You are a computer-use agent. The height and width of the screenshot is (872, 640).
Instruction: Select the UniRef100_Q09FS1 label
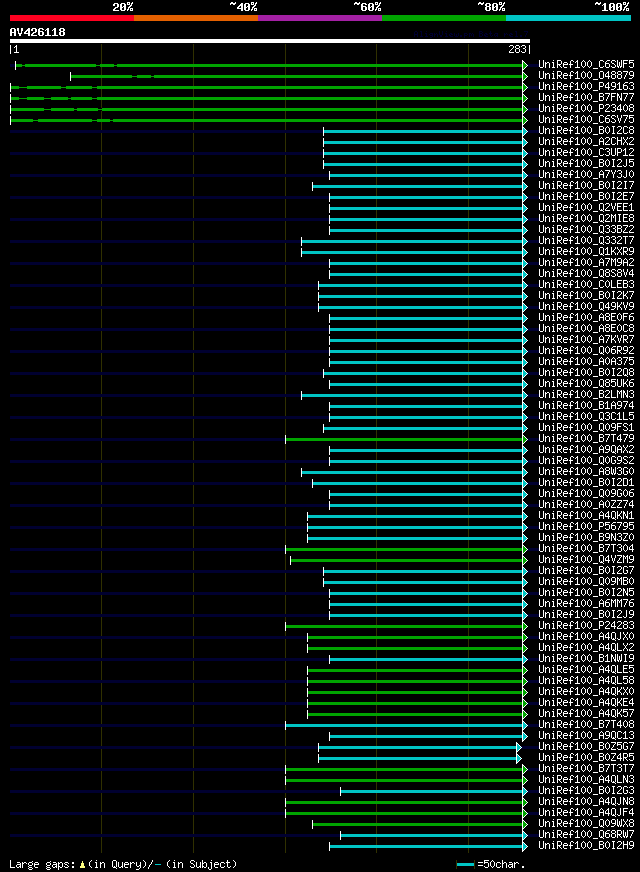586,428
